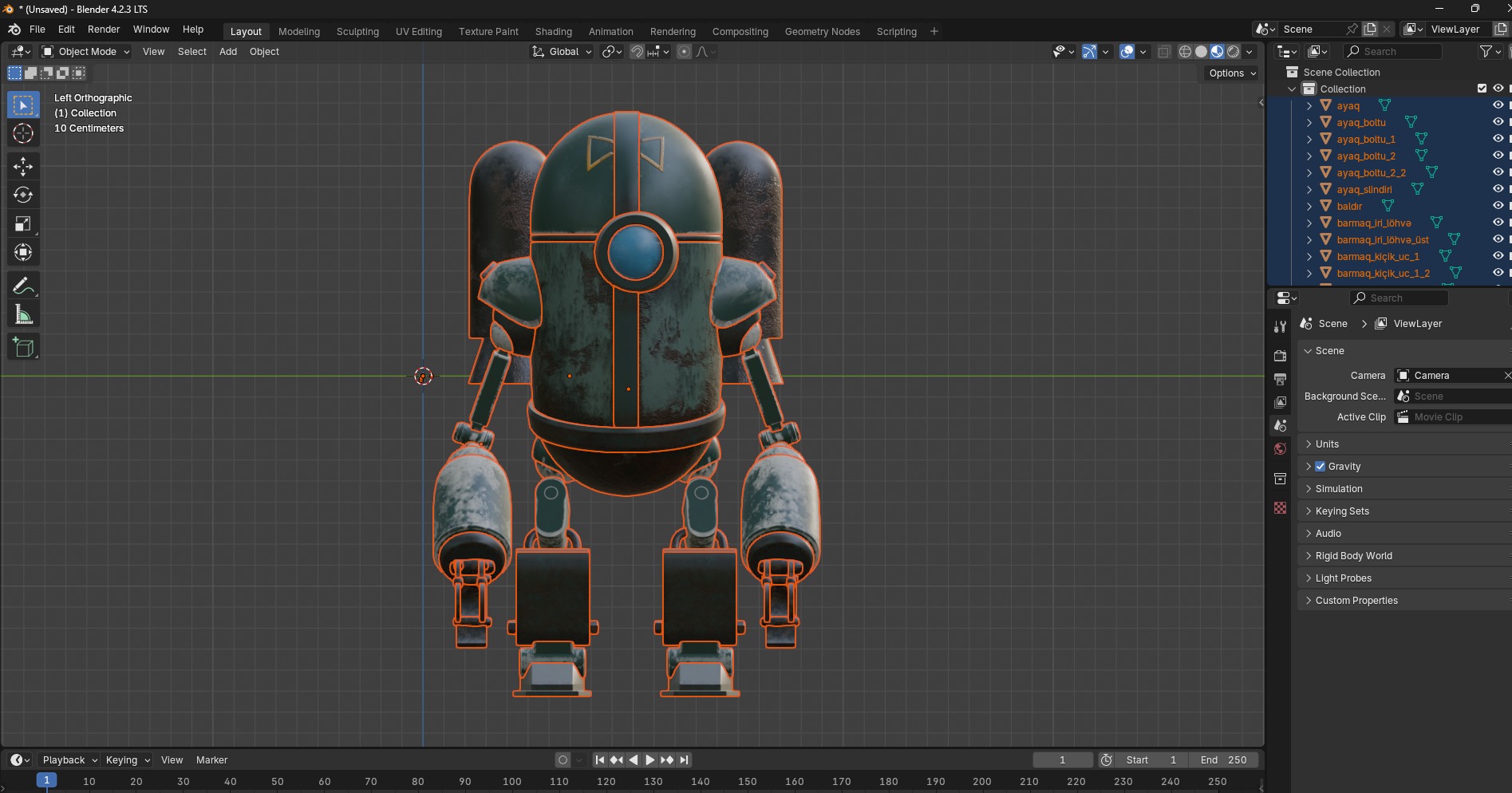The image size is (1512, 793).
Task: Enable the Gravity checkbox
Action: click(1320, 466)
